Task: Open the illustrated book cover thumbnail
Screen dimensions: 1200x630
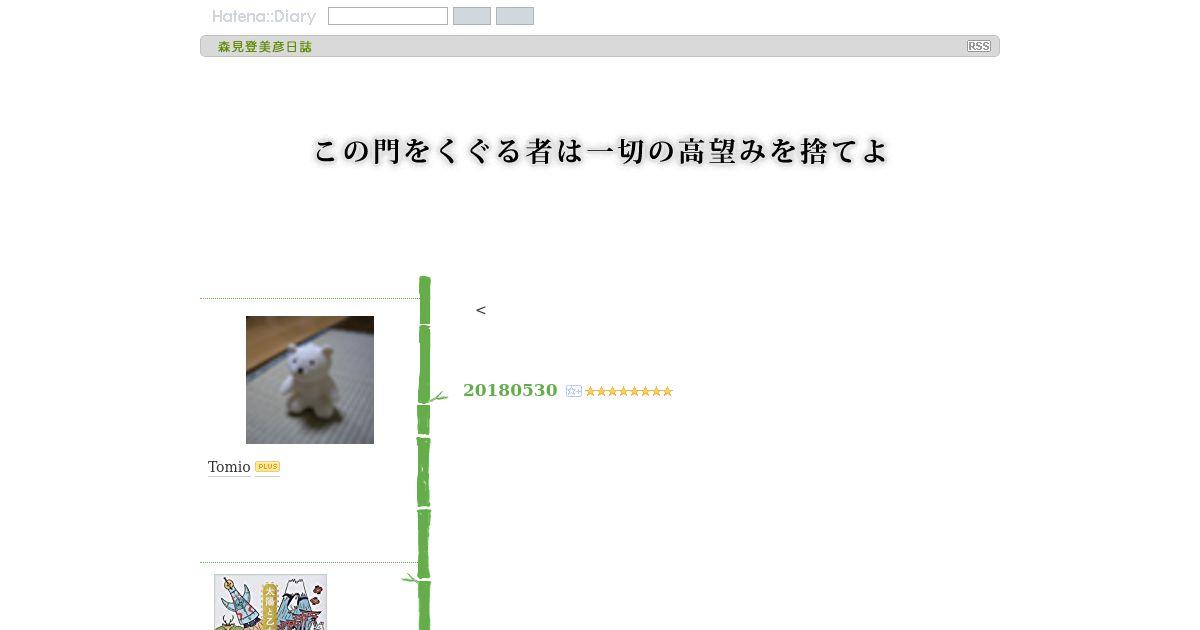Action: pos(270,602)
